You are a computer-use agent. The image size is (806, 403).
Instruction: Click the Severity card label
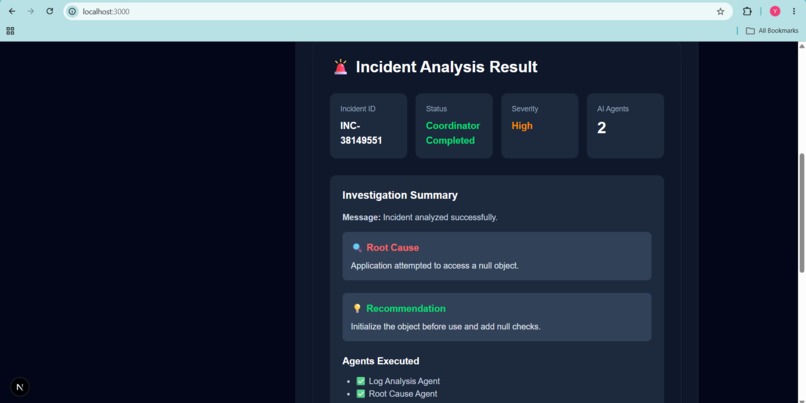click(525, 109)
